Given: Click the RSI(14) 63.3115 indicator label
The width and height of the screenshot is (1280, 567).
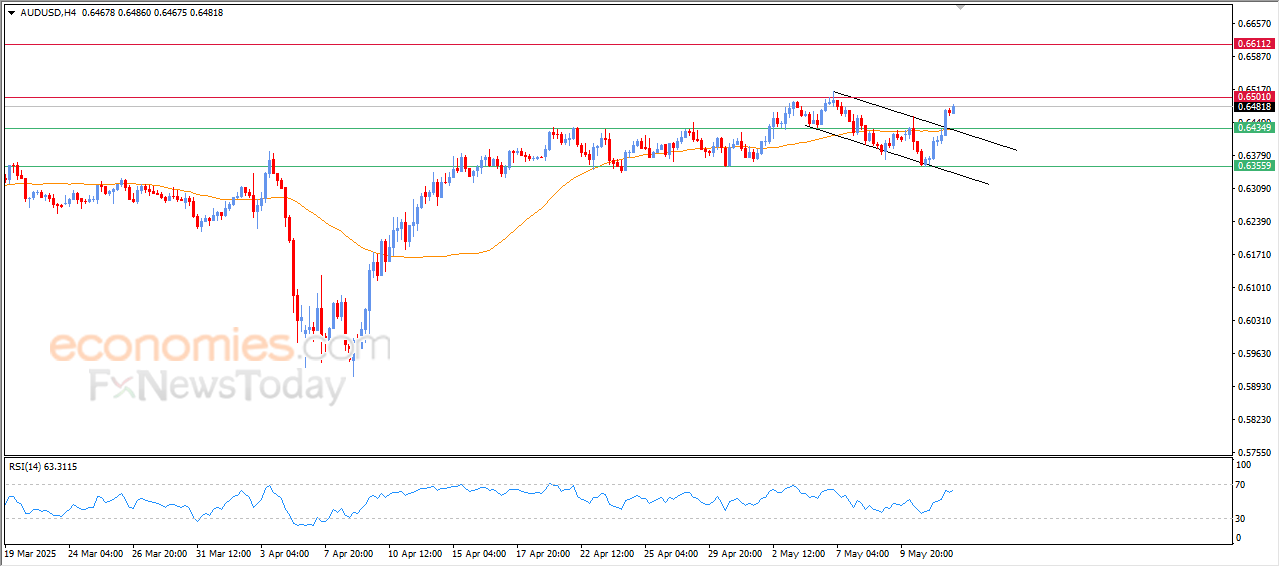Looking at the screenshot, I should 43,467.
